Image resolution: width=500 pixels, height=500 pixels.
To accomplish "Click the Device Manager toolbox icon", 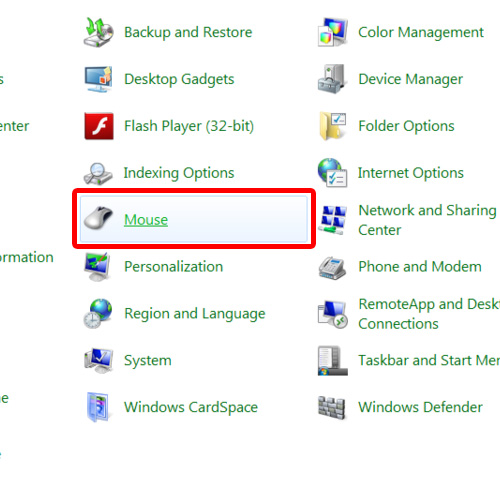I will (332, 79).
